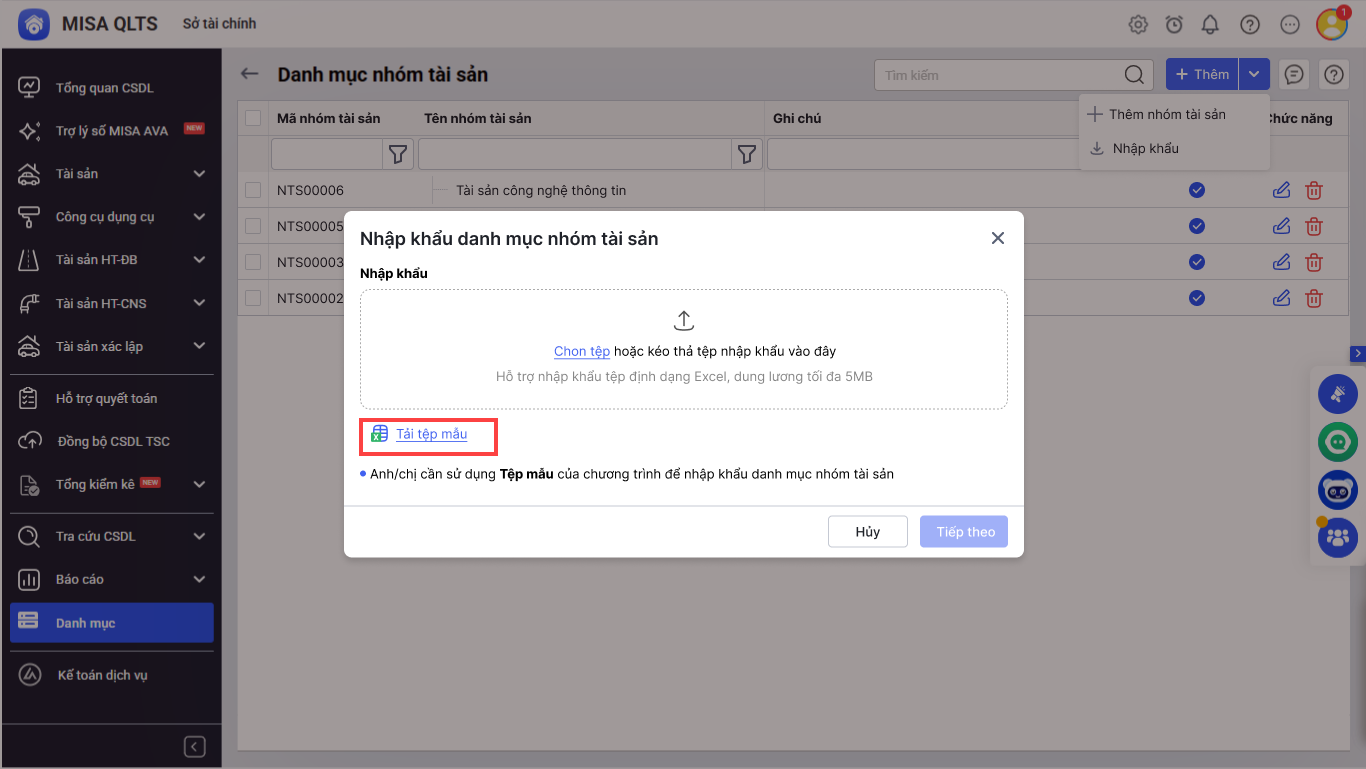Delete the NTS00005 row with trash icon
1366x769 pixels.
1314,226
